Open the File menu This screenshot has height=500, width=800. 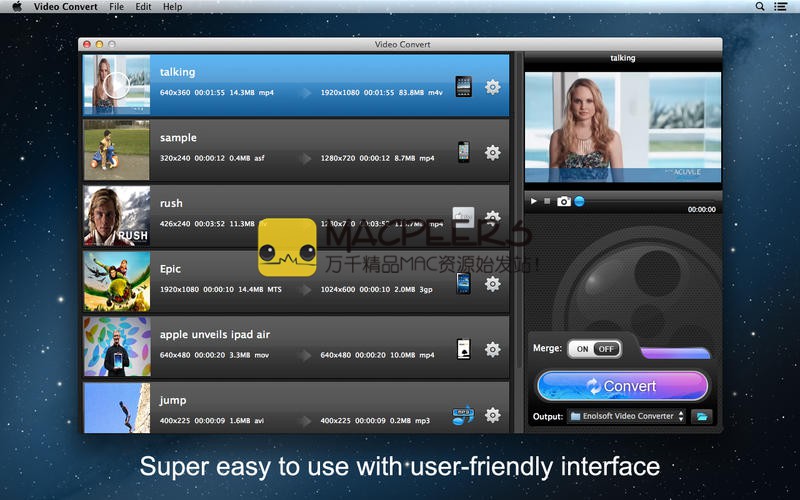pyautogui.click(x=116, y=7)
